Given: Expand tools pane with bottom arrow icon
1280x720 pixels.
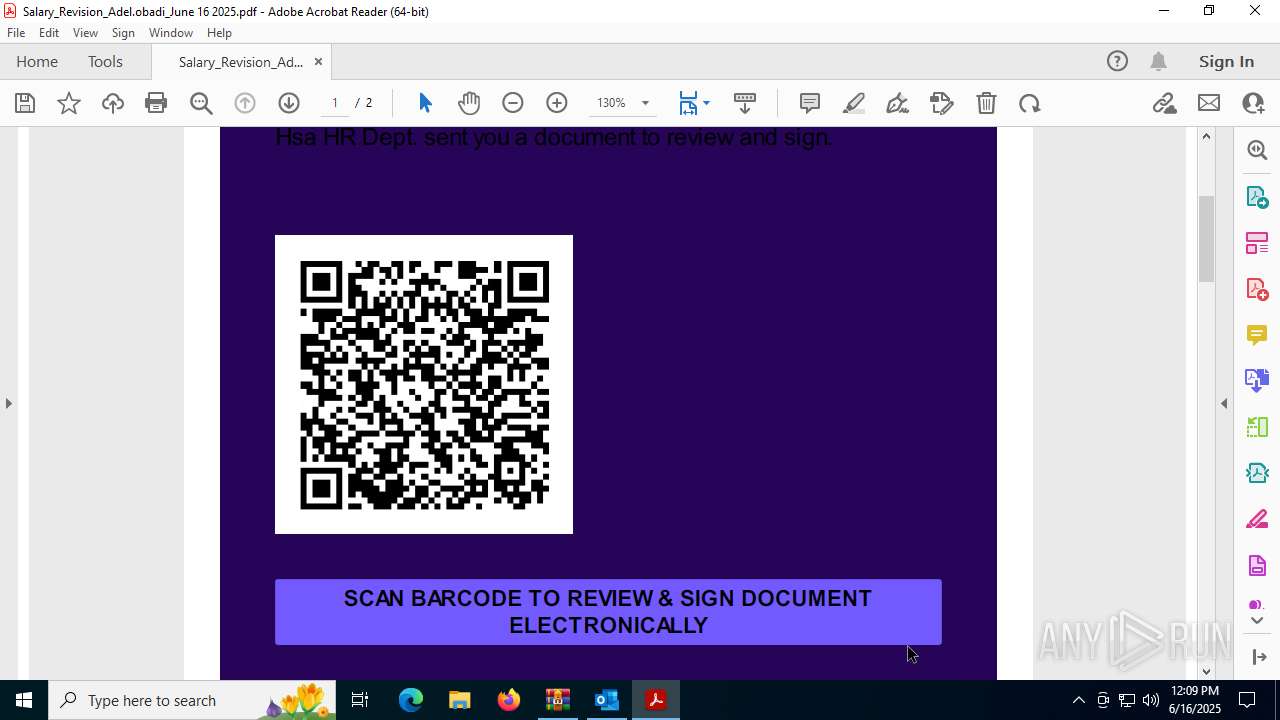Looking at the screenshot, I should tap(1258, 657).
